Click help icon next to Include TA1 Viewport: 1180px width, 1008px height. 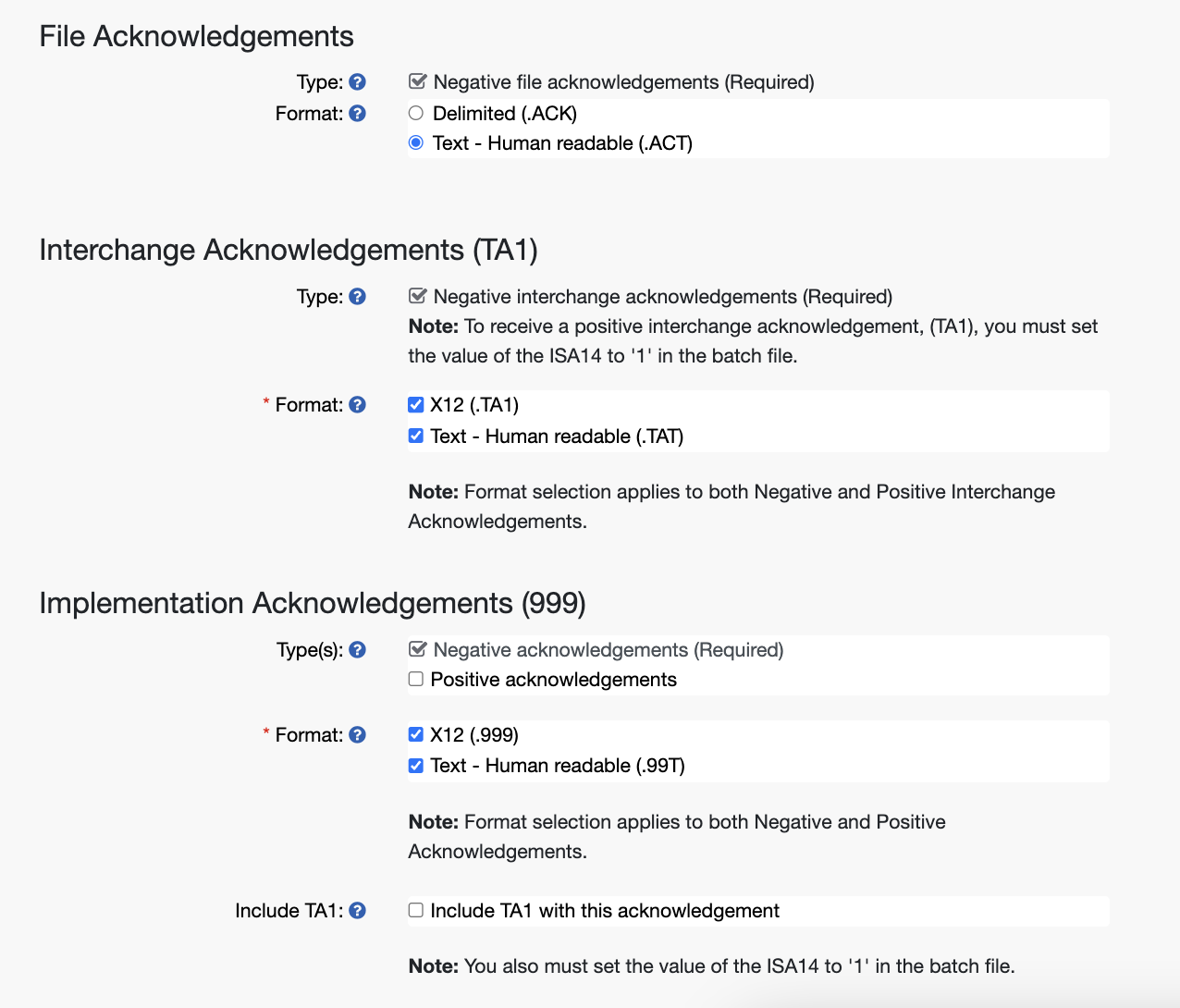tap(358, 911)
